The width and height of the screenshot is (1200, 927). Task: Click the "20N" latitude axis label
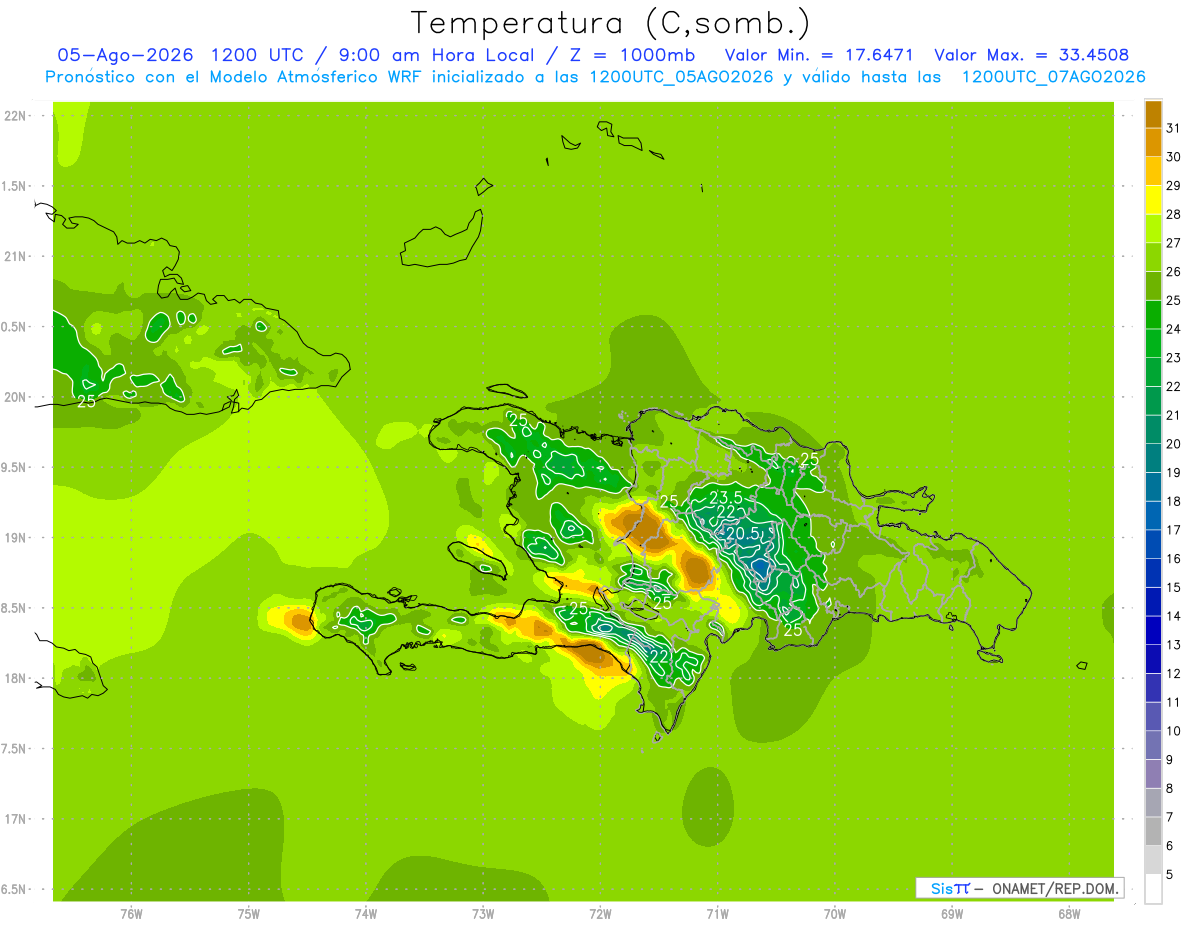[17, 397]
